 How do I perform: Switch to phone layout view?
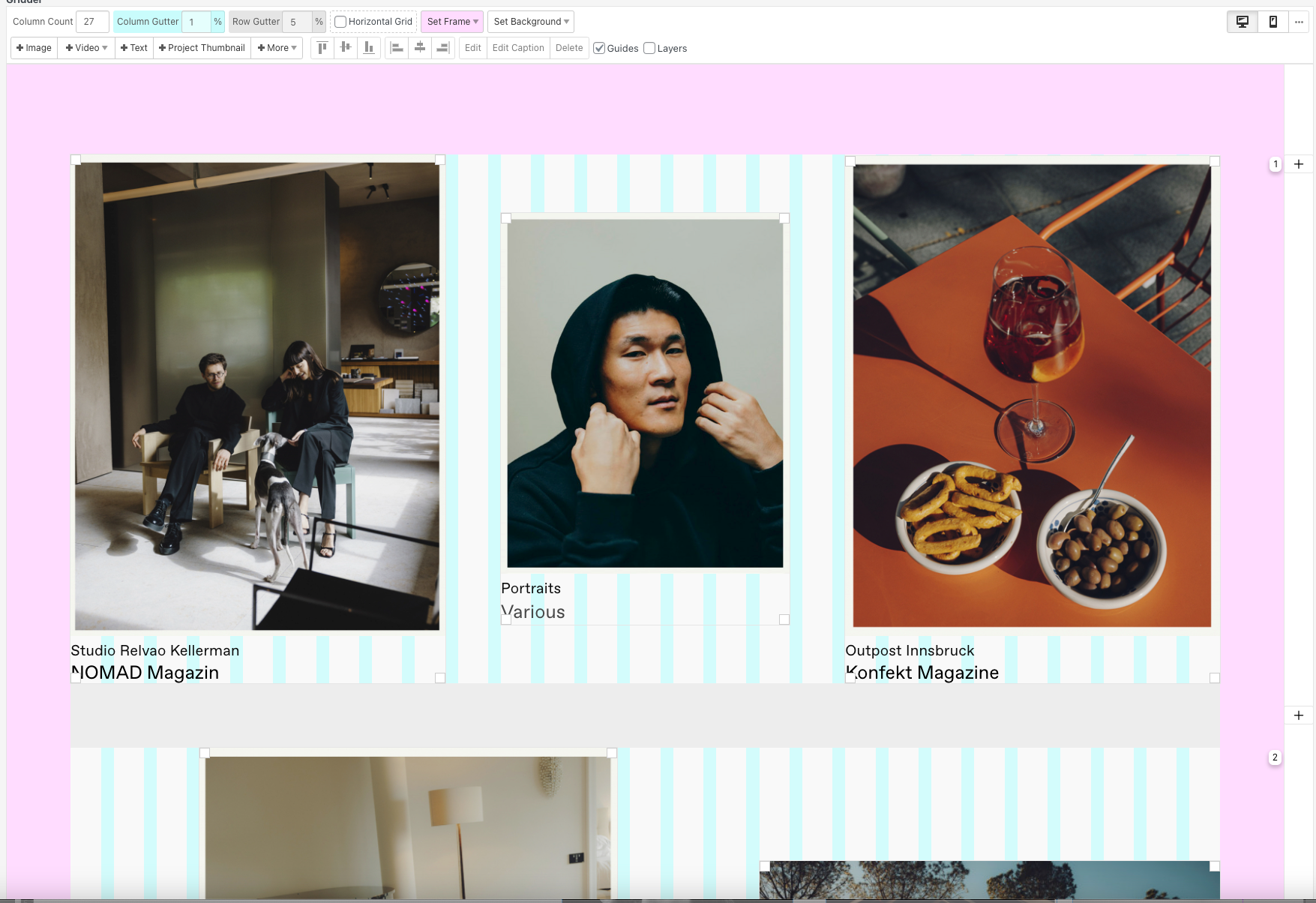coord(1273,22)
